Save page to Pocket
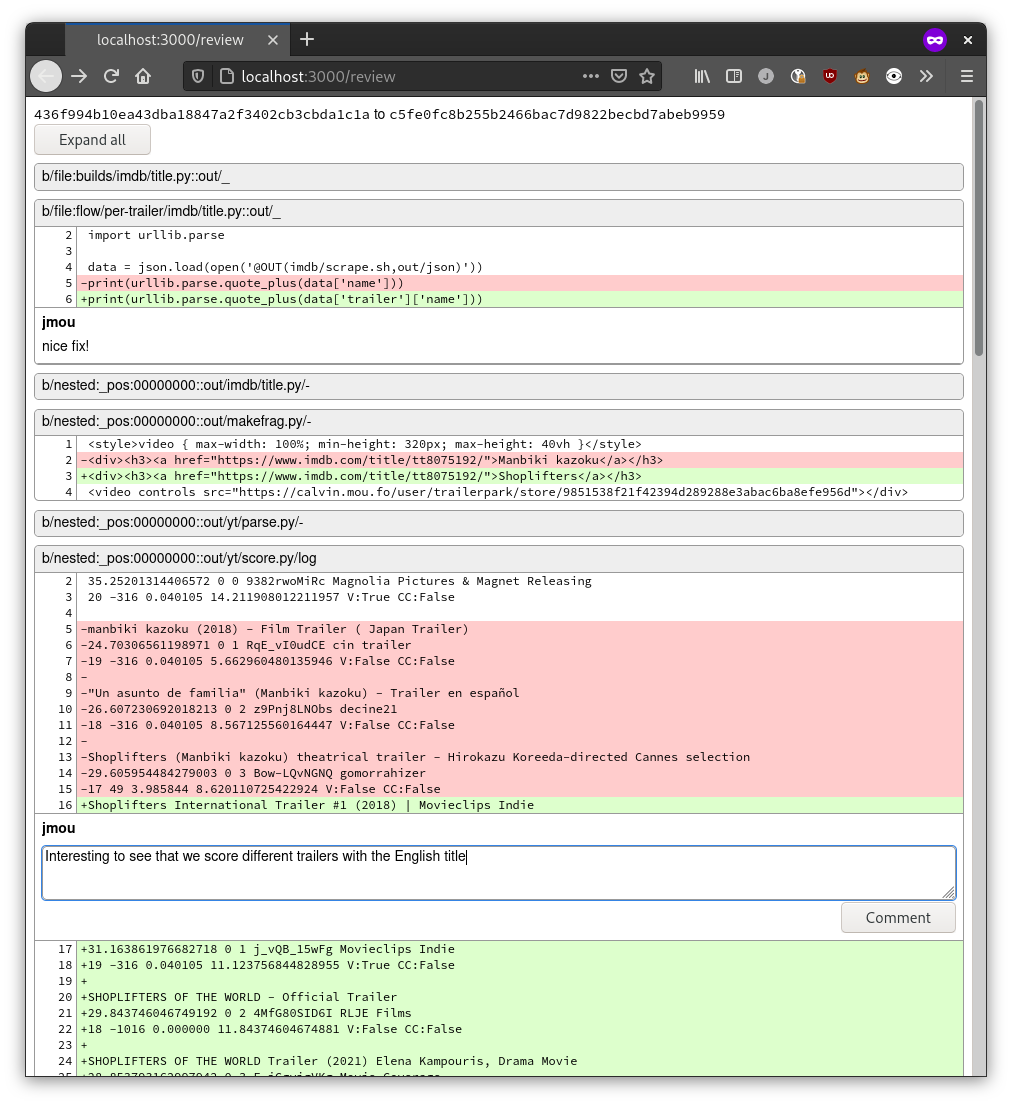Viewport: 1012px width, 1105px height. (619, 76)
